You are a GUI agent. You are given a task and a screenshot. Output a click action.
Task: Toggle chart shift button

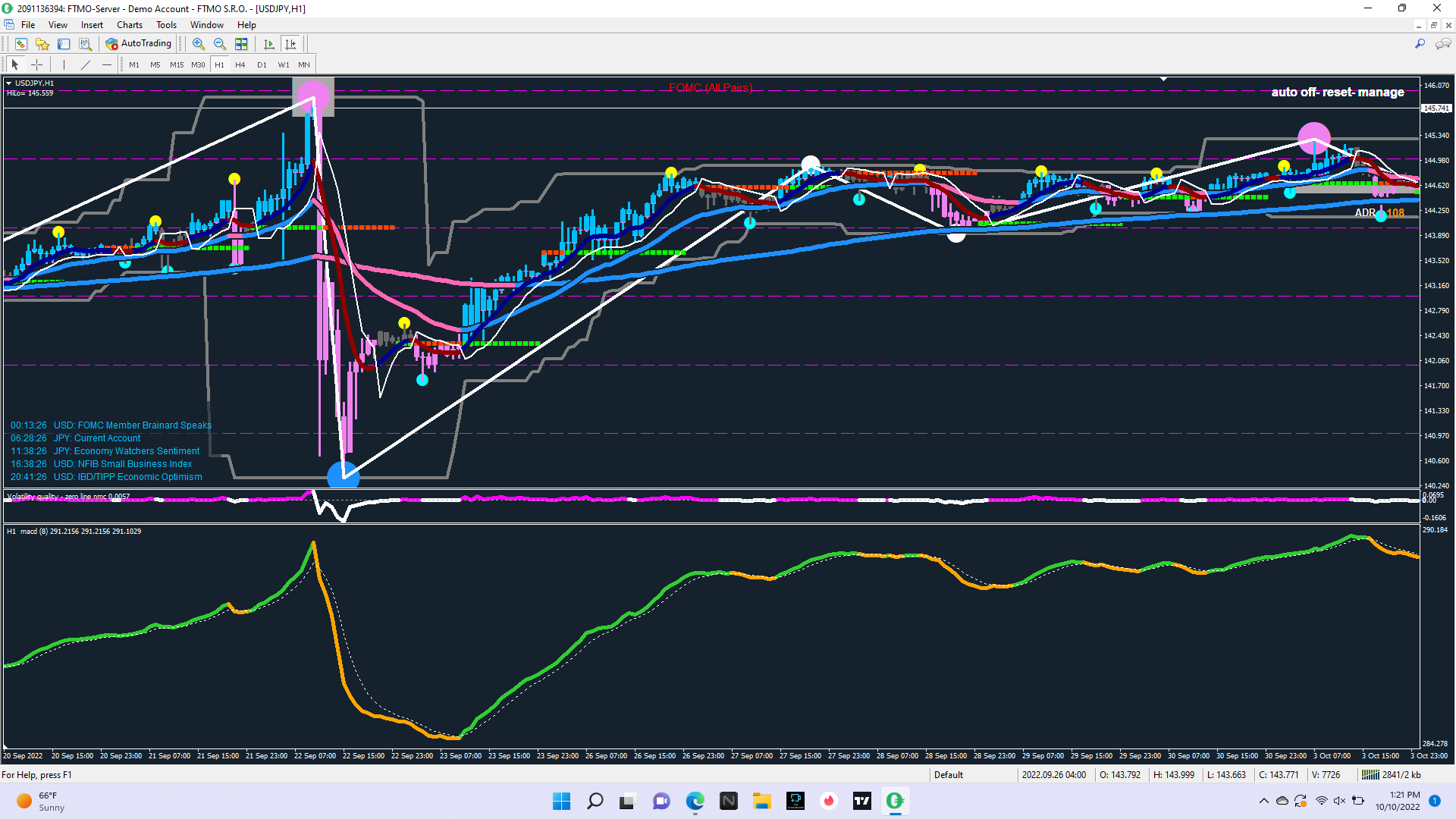point(290,44)
